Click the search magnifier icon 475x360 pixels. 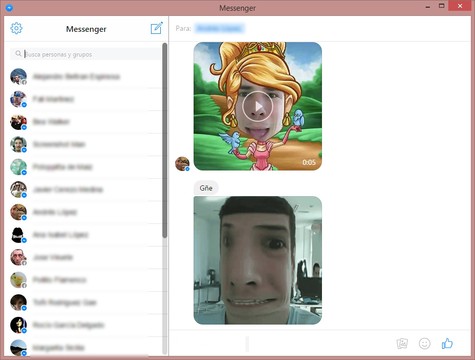(18, 53)
